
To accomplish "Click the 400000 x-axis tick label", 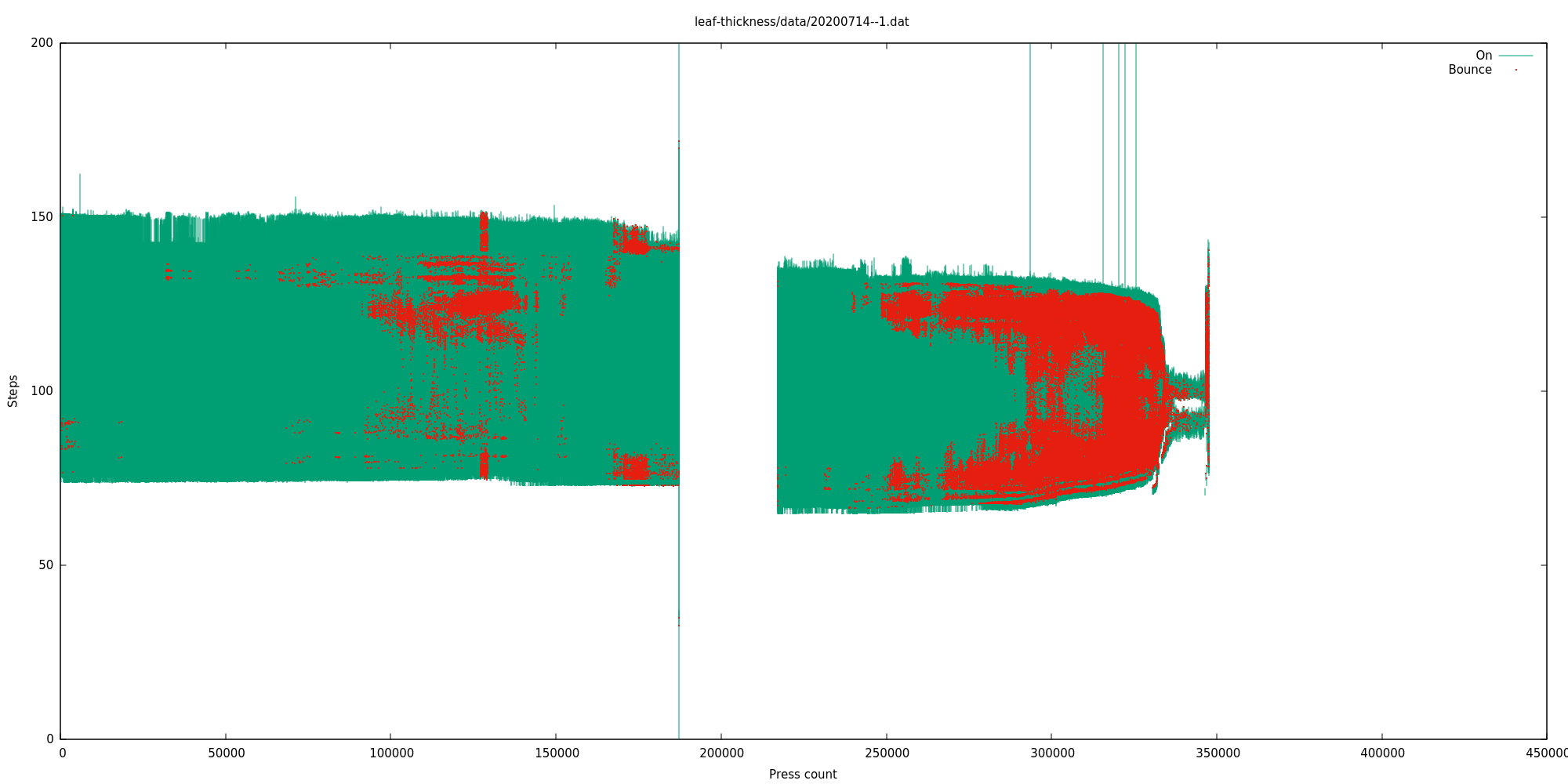I will point(1382,753).
